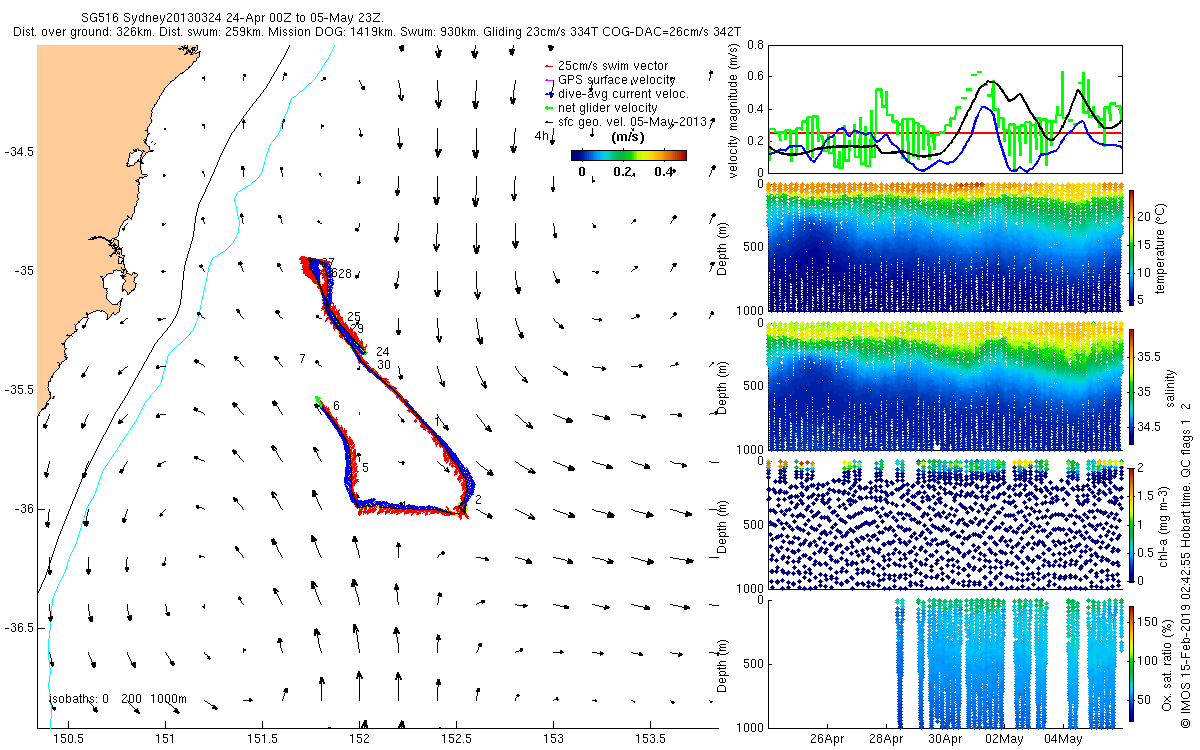Screen dimensions: 1200x750
Task: Click the 'chl-a (mg m-3)' colorbar label
Action: click(1165, 525)
